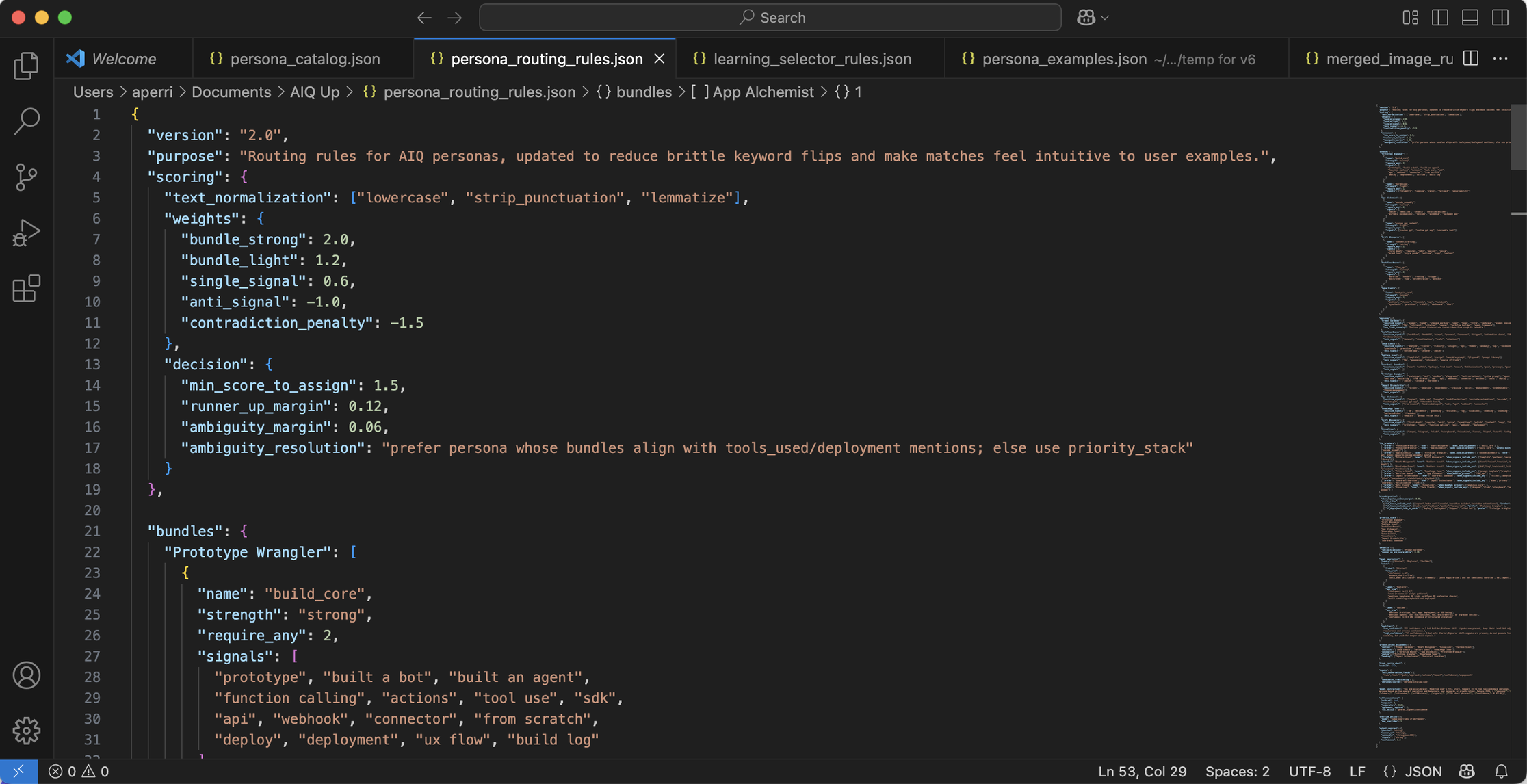This screenshot has height=784, width=1527.
Task: Open the Source Control view
Action: [x=26, y=177]
